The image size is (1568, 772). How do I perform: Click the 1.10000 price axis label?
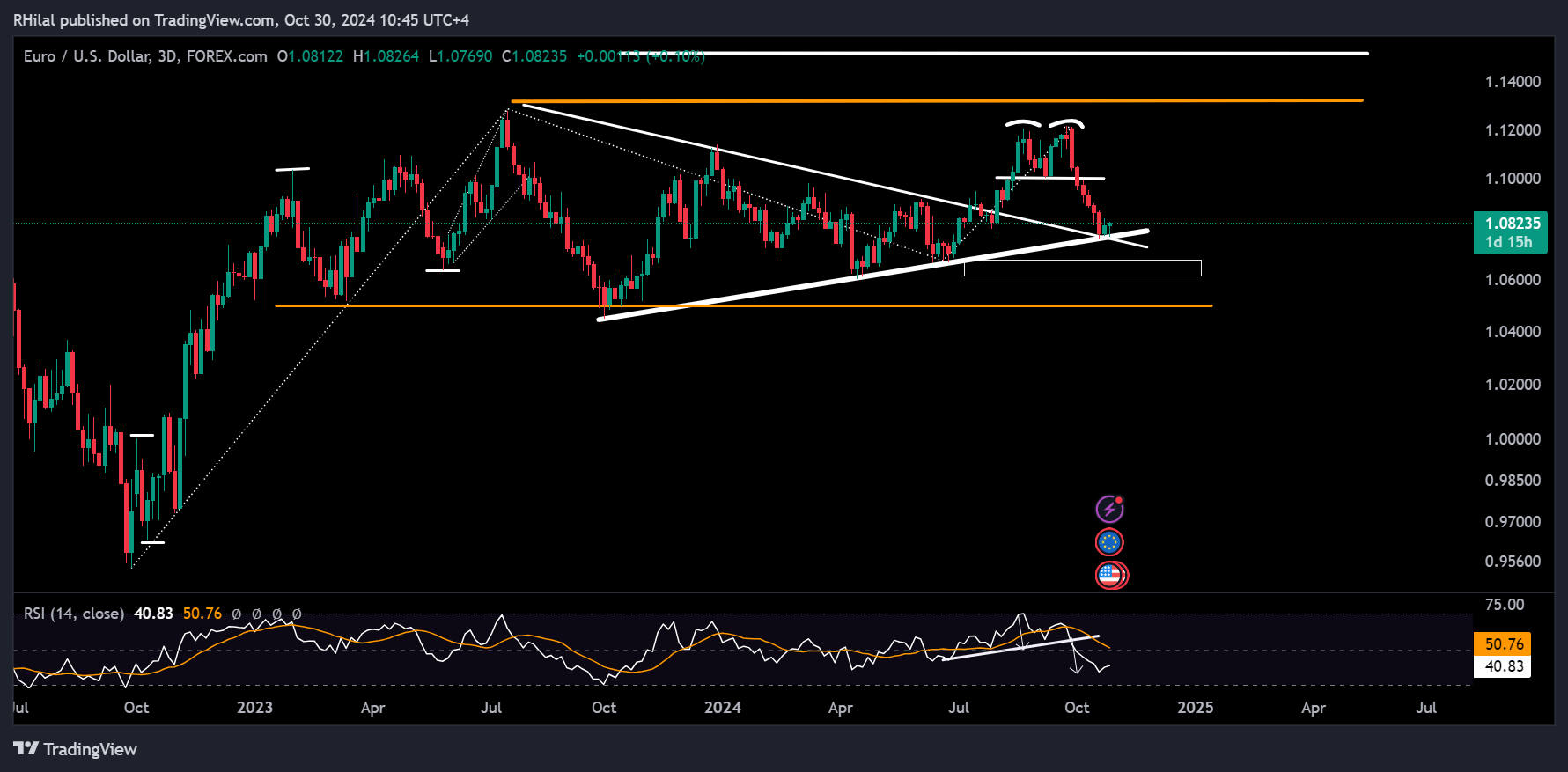click(1513, 179)
